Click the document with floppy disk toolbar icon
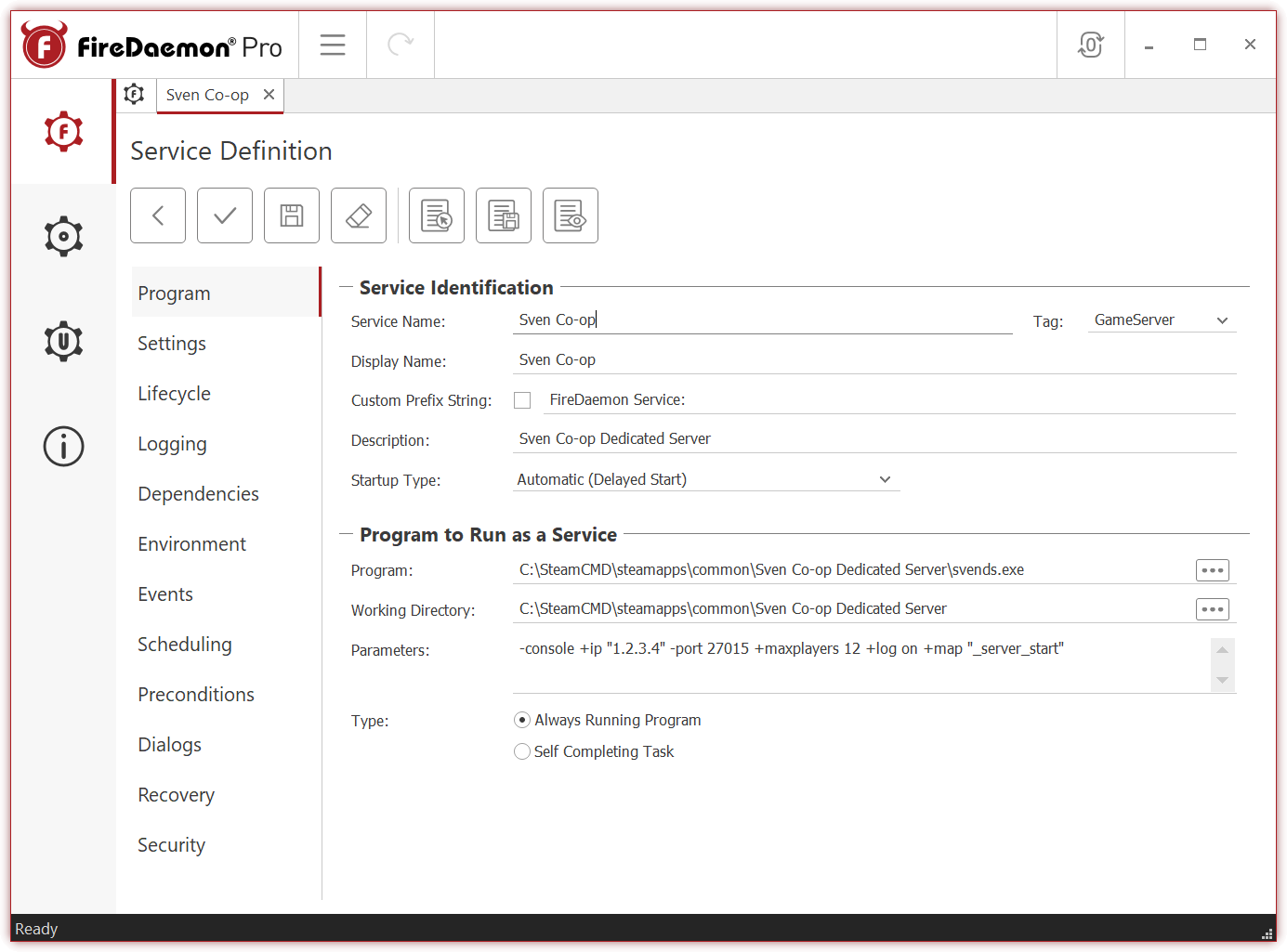Image resolution: width=1287 pixels, height=952 pixels. [504, 215]
